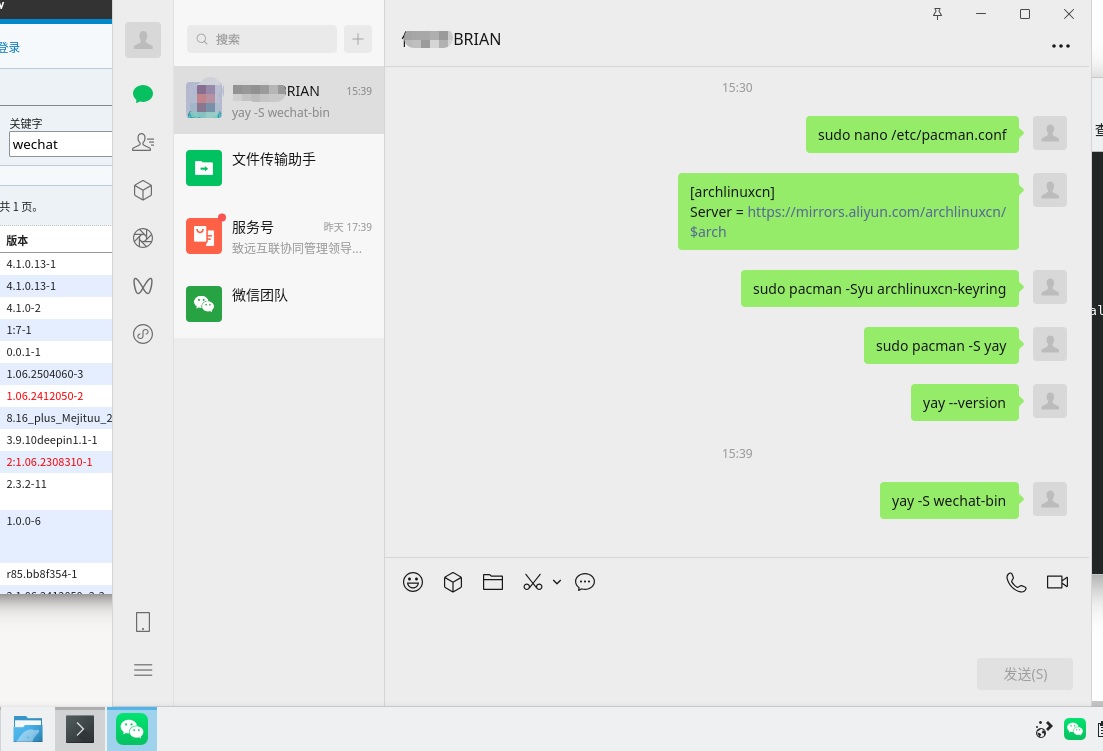1103x751 pixels.
Task: Select the Moments aperture icon in the sidebar
Action: (143, 238)
